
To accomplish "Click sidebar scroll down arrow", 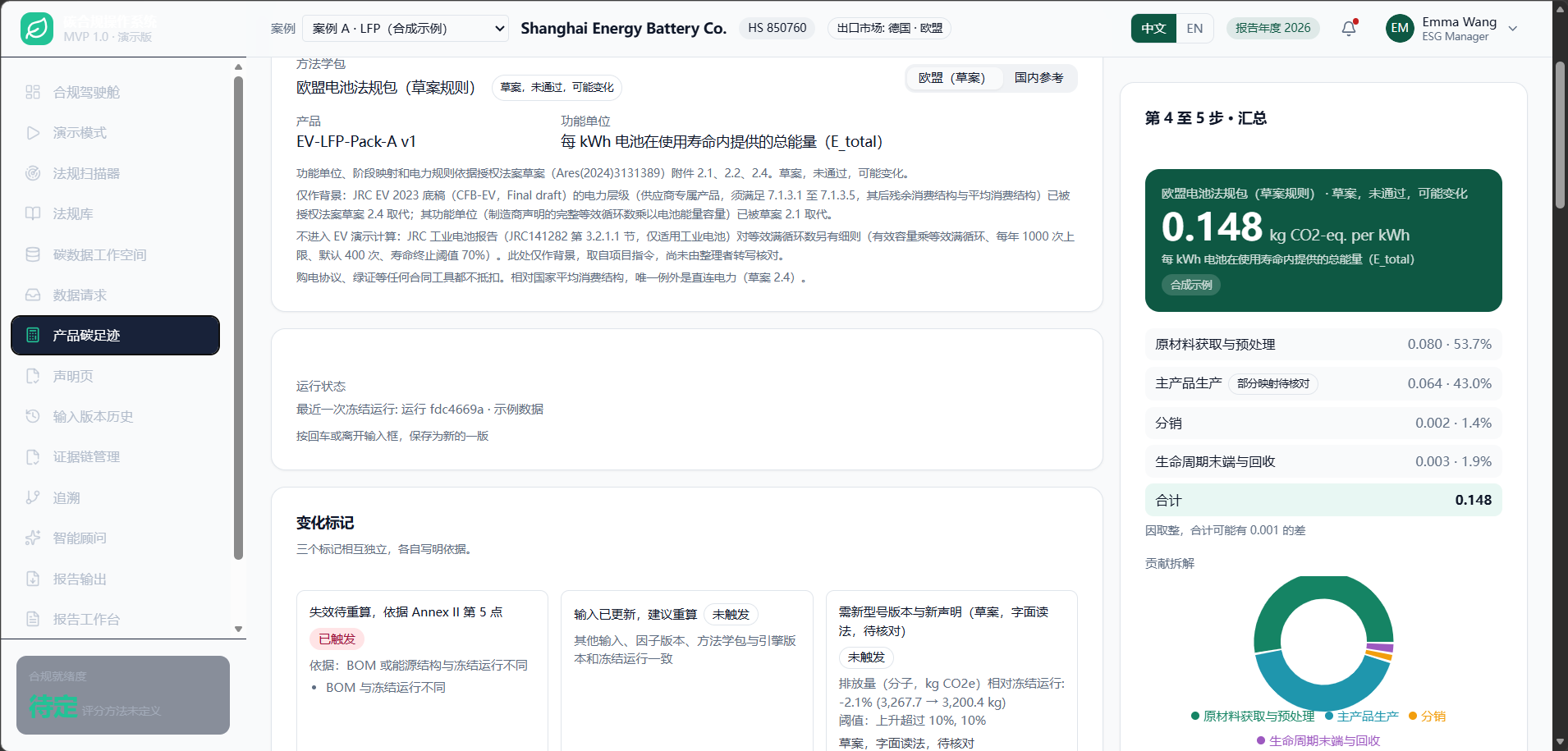I will pos(238,630).
